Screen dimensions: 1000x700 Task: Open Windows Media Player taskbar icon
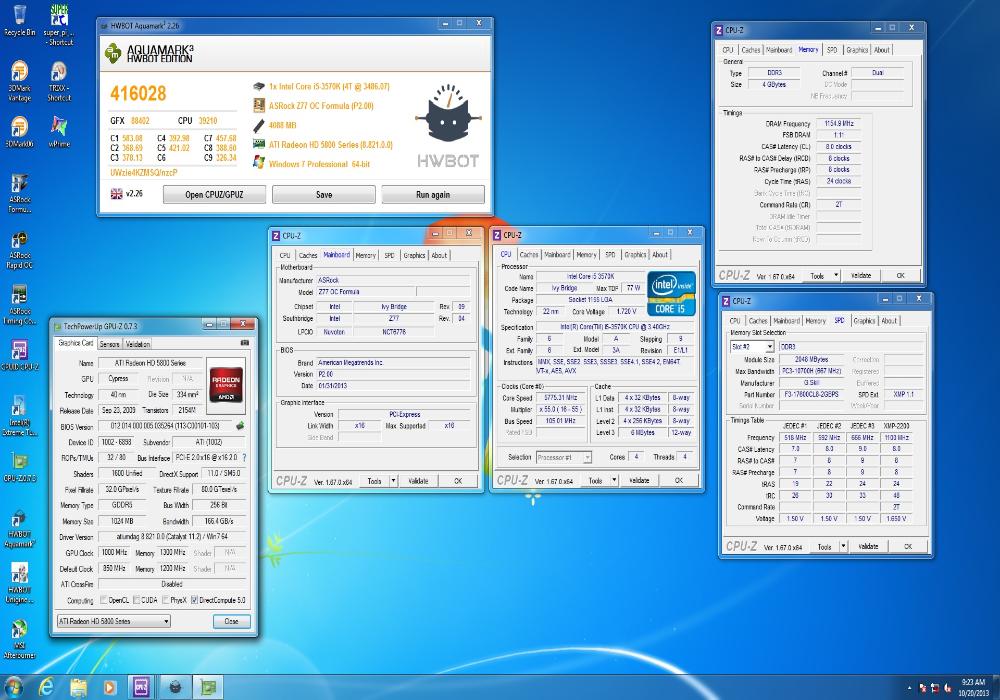click(x=110, y=687)
